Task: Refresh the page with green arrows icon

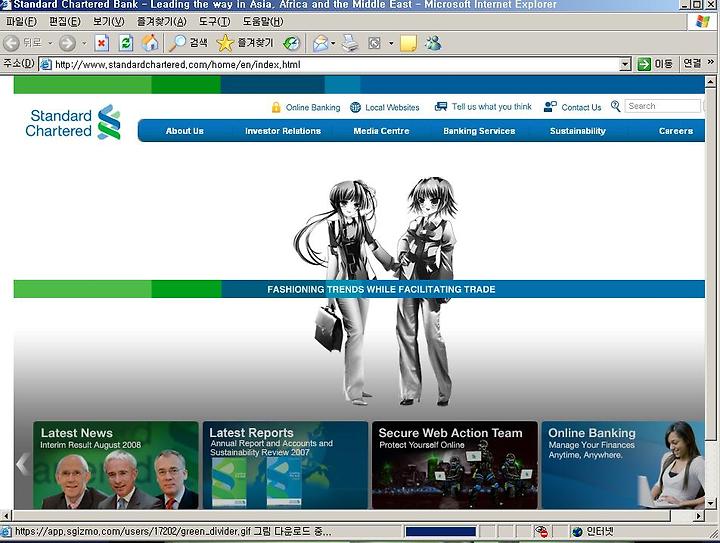Action: [x=126, y=43]
